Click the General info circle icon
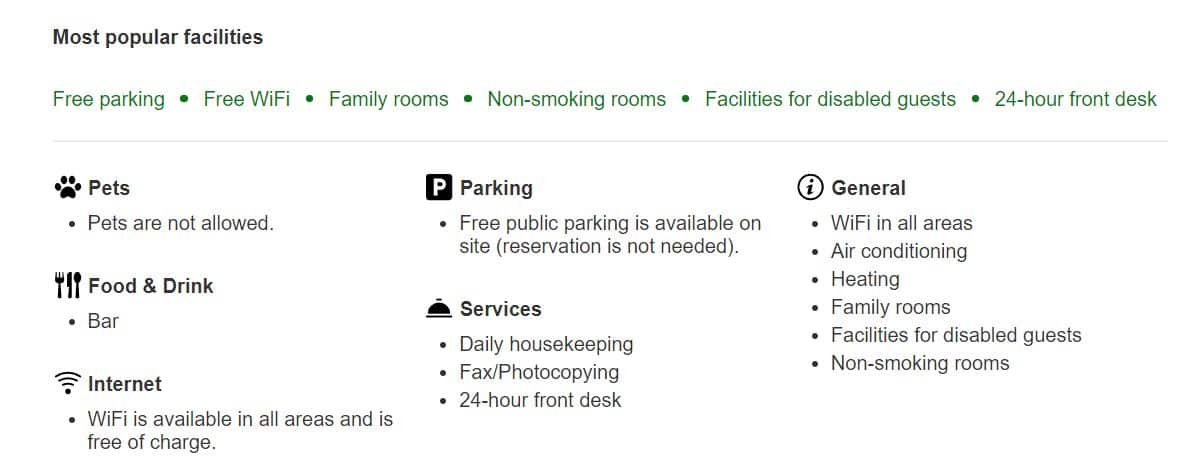This screenshot has width=1182, height=470. (x=810, y=187)
